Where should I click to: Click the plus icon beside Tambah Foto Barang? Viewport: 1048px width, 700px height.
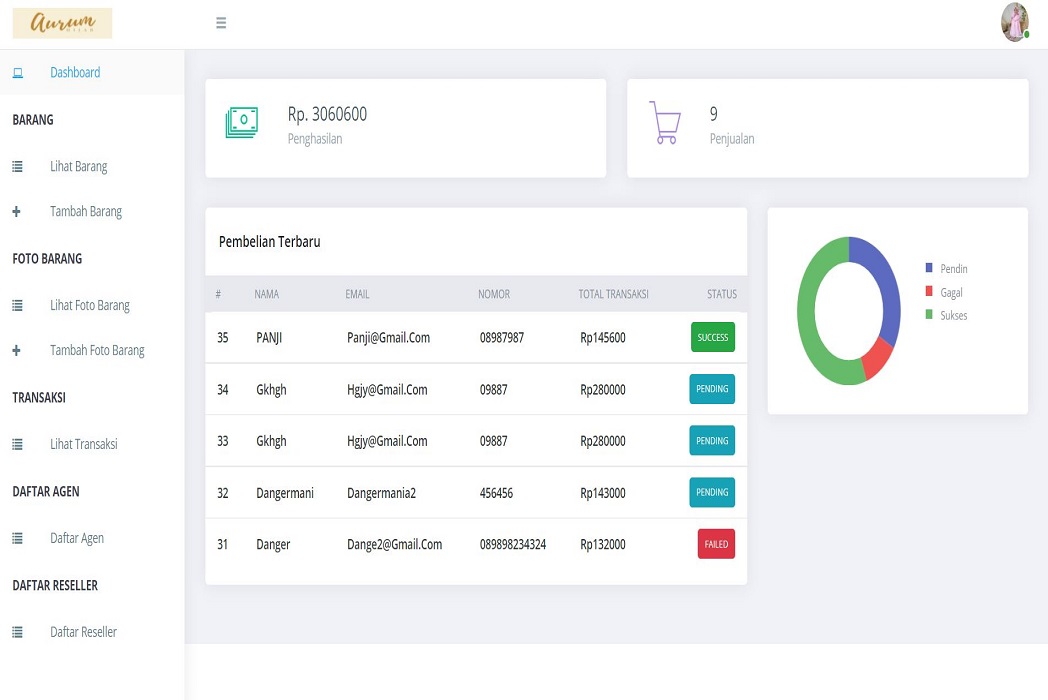click(x=16, y=351)
